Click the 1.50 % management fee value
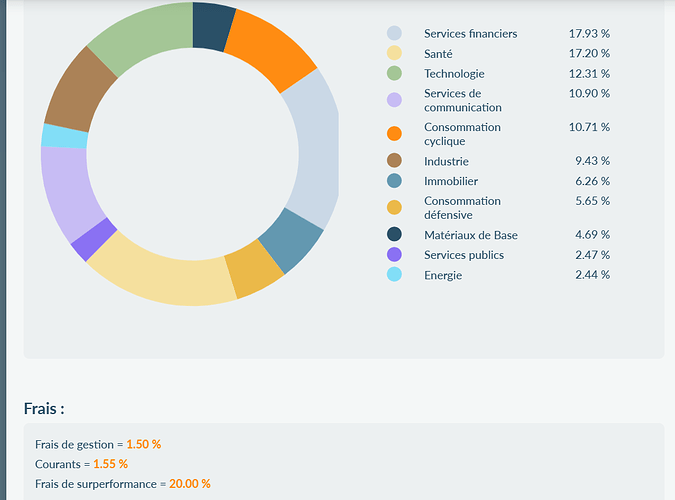 pyautogui.click(x=144, y=444)
